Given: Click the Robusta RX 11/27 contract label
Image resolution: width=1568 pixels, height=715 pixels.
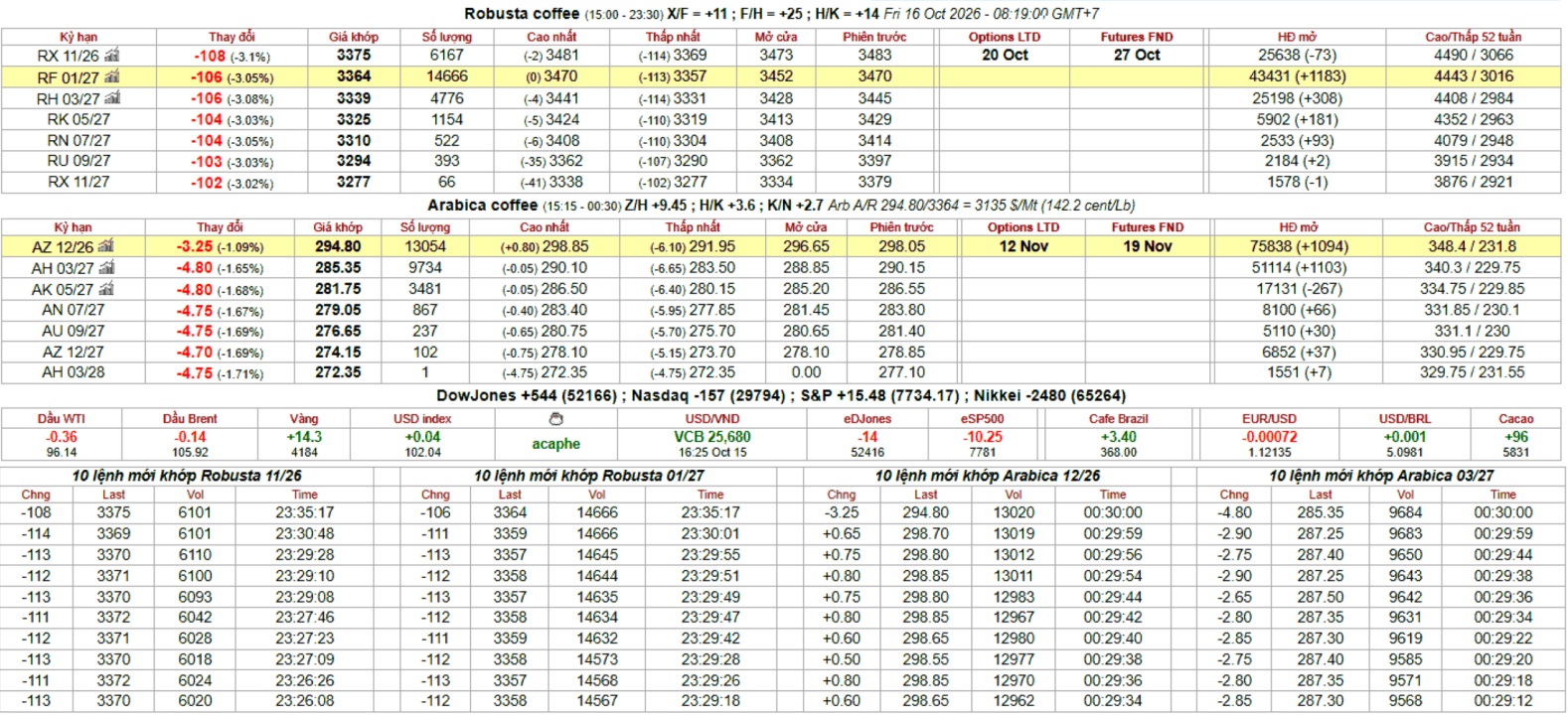Looking at the screenshot, I should tap(78, 182).
